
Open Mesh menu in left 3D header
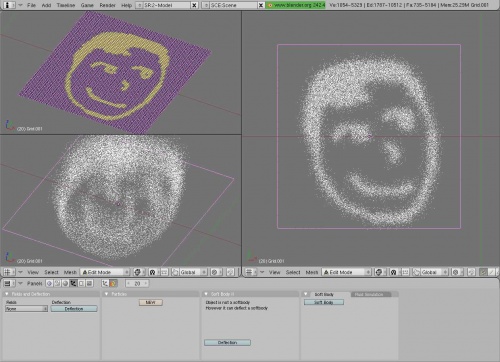pyautogui.click(x=70, y=272)
